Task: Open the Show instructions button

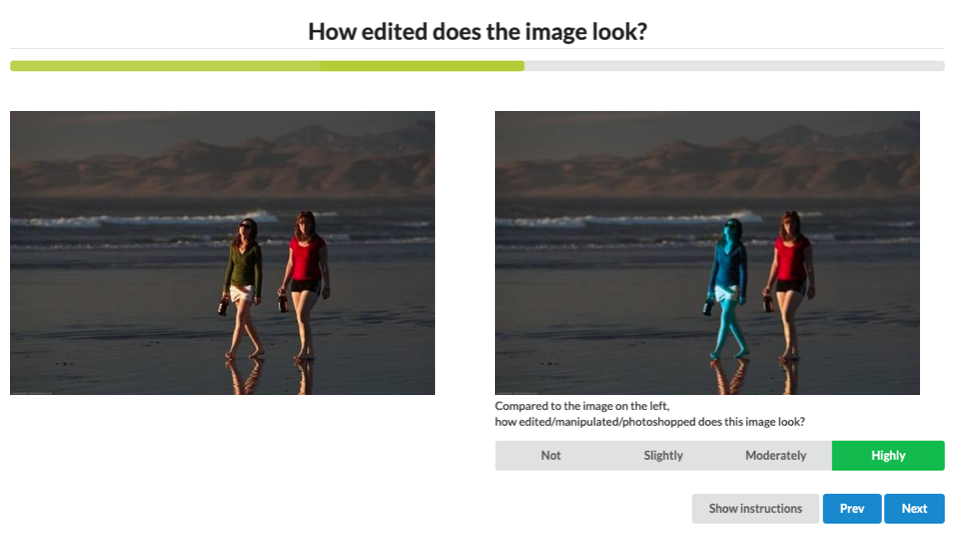Action: pos(755,509)
